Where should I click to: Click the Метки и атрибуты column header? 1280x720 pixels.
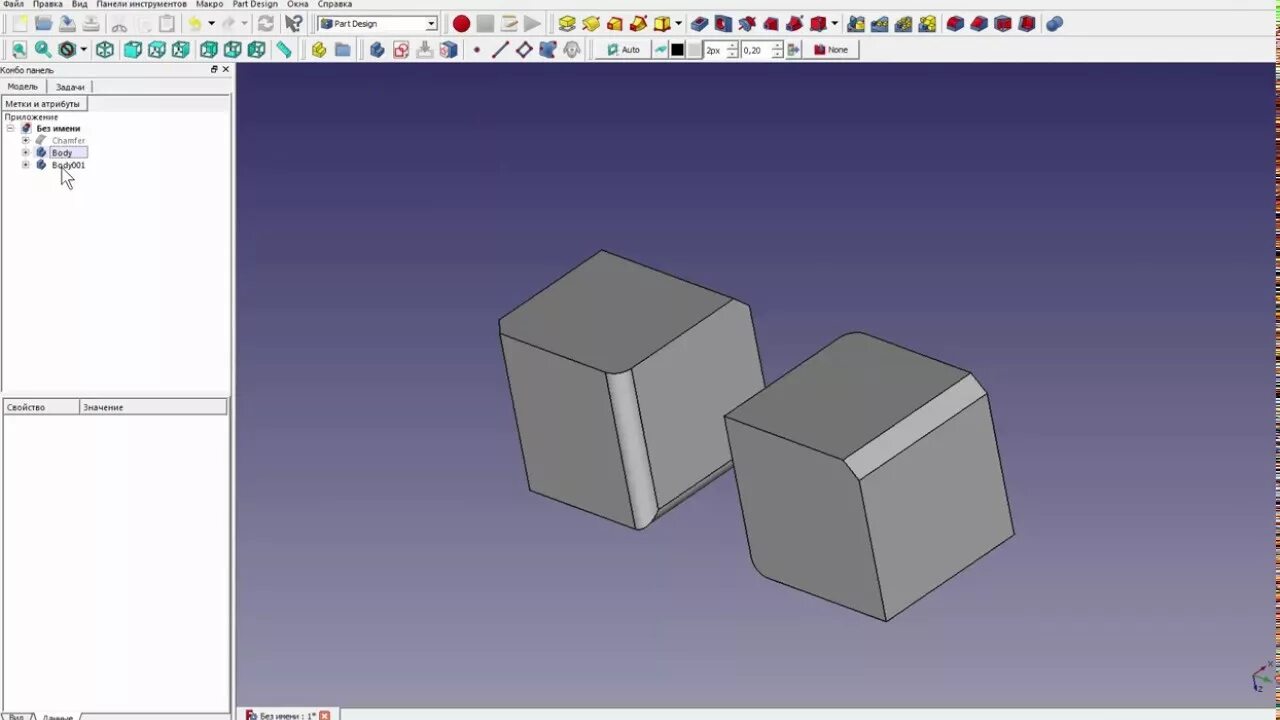click(43, 104)
